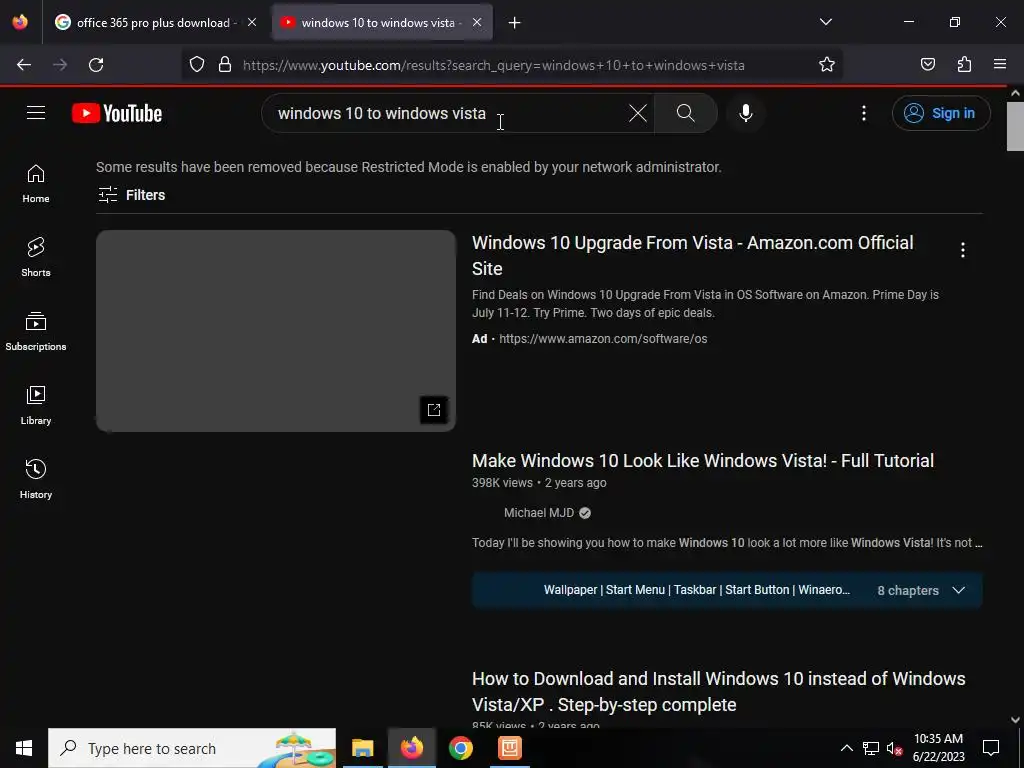Select the 398K views 2 years ago text
The width and height of the screenshot is (1024, 768).
539,483
